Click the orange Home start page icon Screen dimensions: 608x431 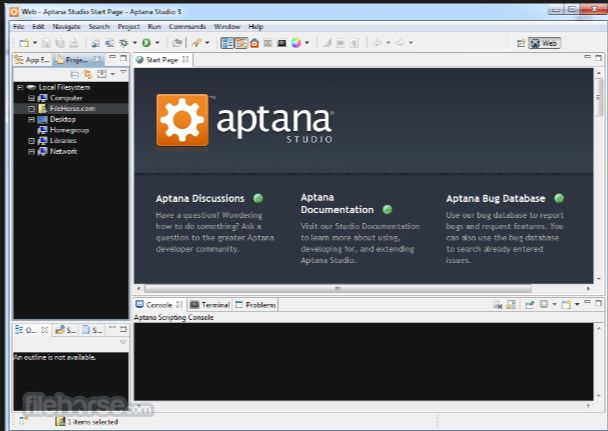(254, 43)
